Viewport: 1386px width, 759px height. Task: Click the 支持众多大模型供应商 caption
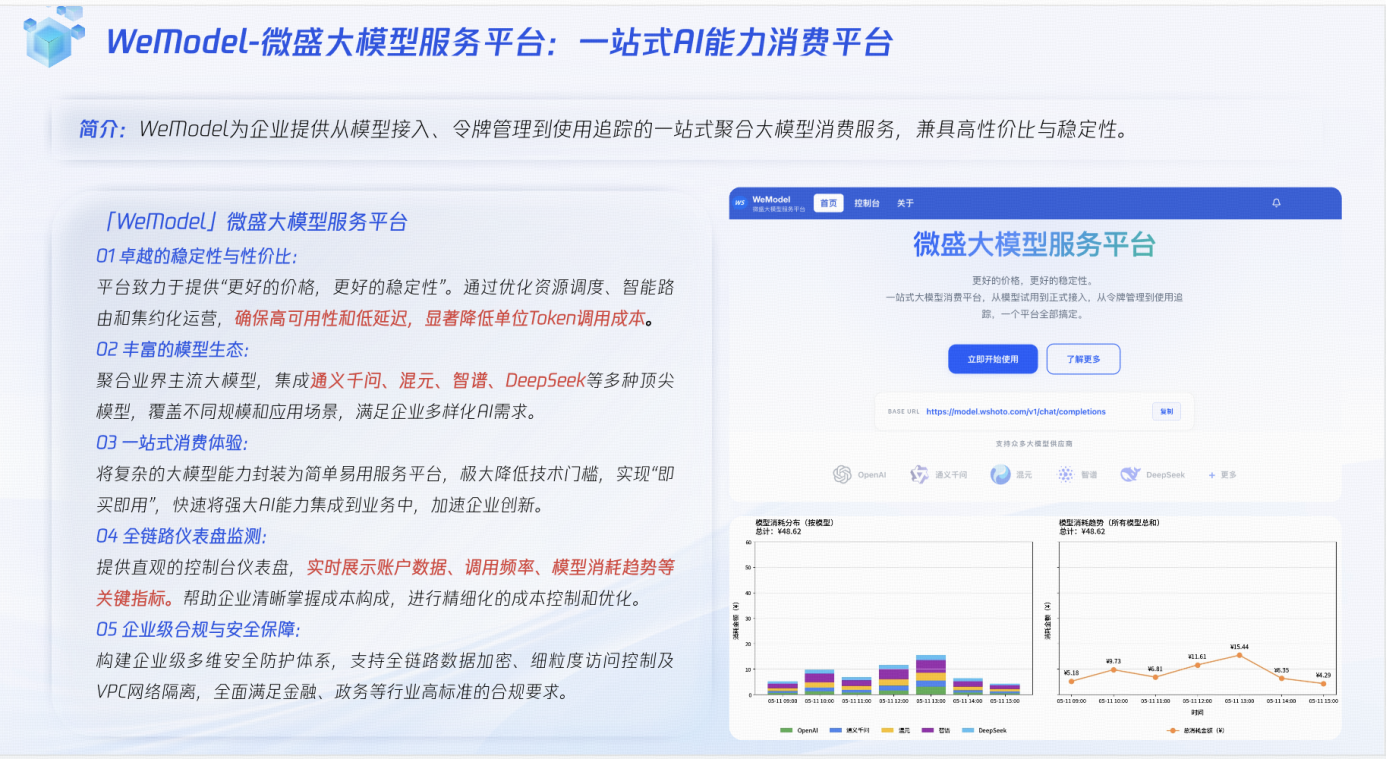[x=1034, y=443]
